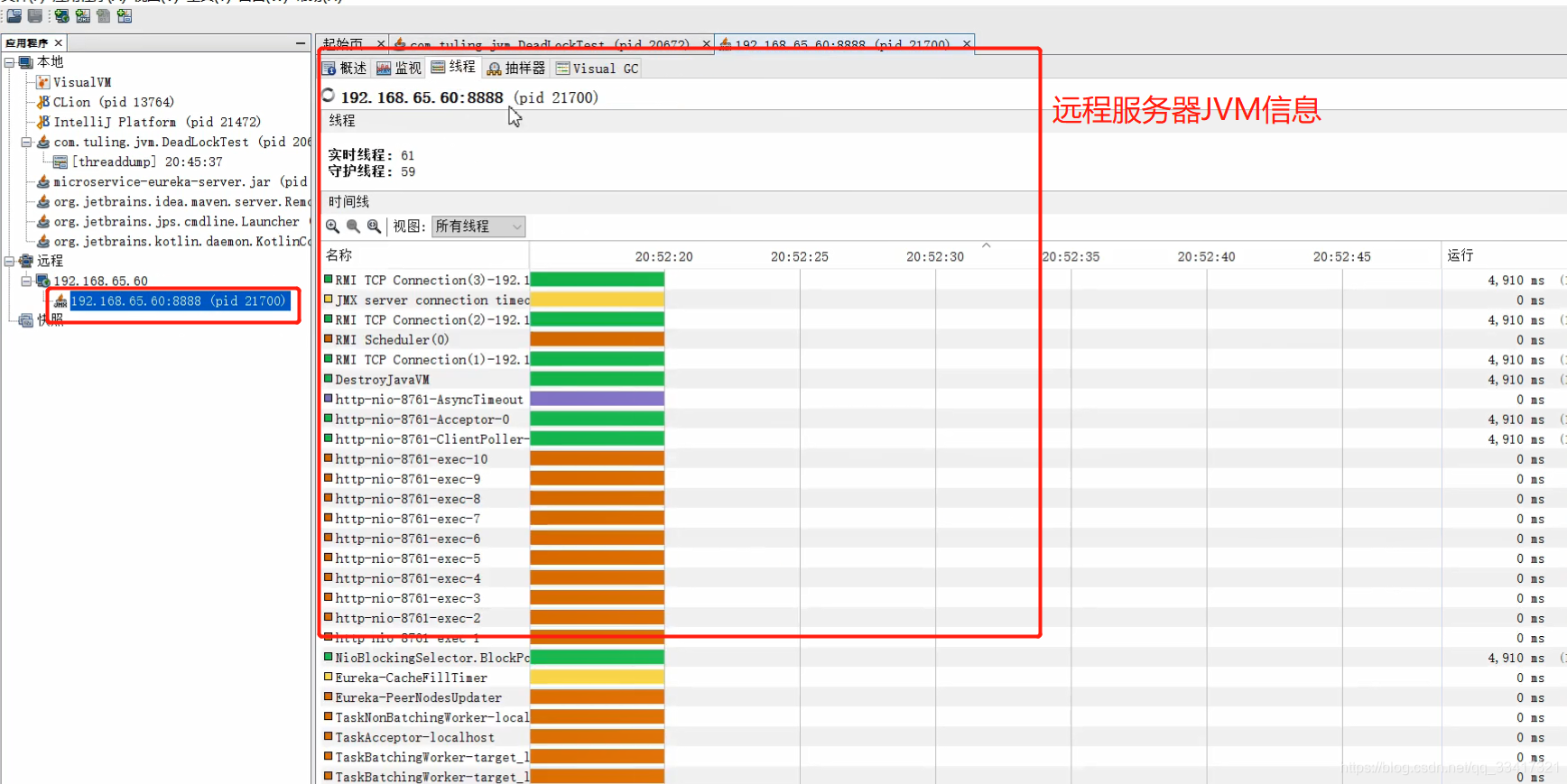Collapse the Local (本地) tree node

9,62
